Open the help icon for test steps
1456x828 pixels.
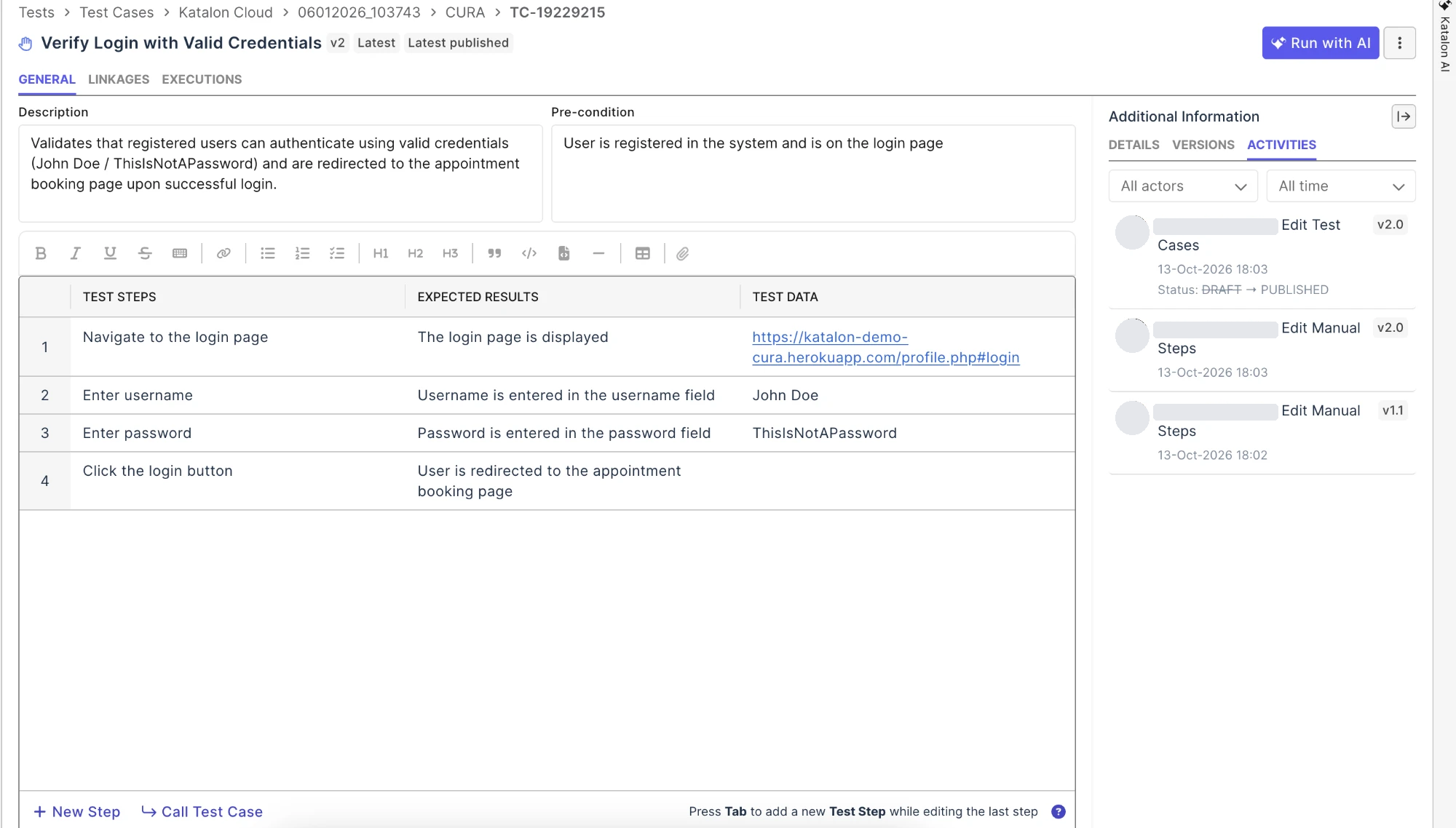point(1059,811)
